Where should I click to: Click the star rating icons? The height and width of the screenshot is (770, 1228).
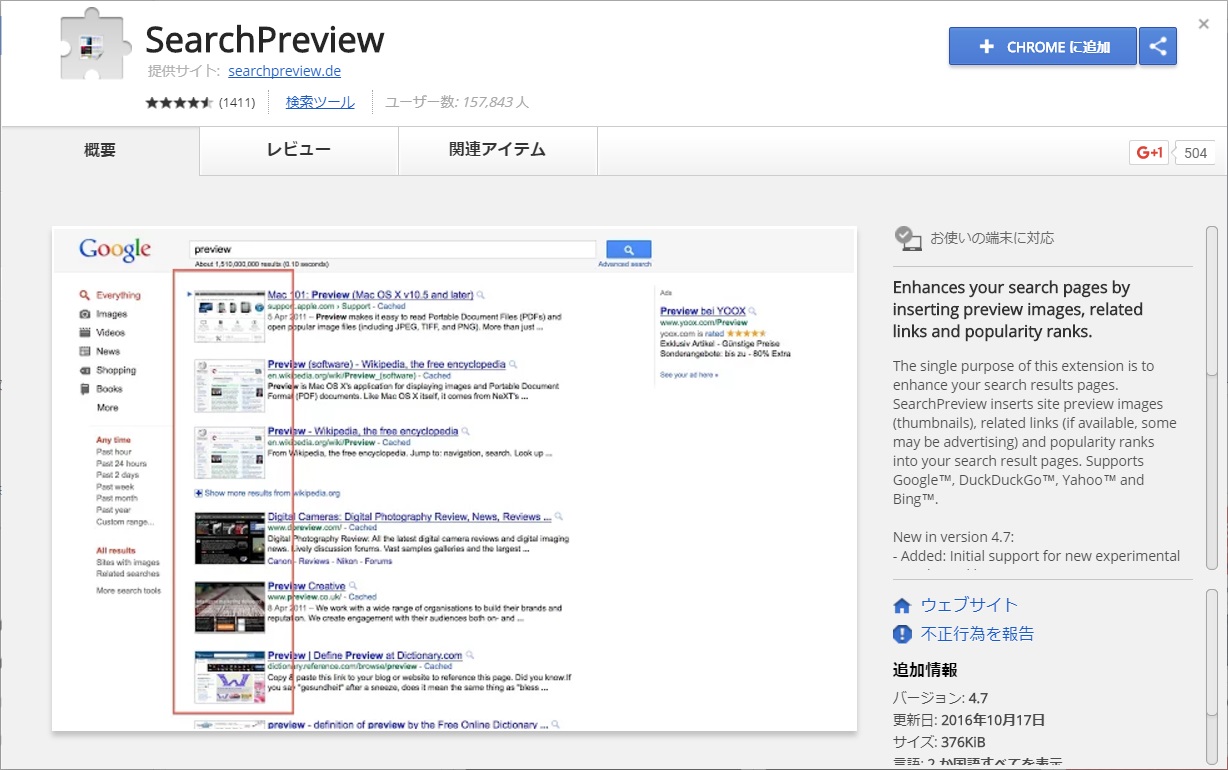(x=180, y=102)
